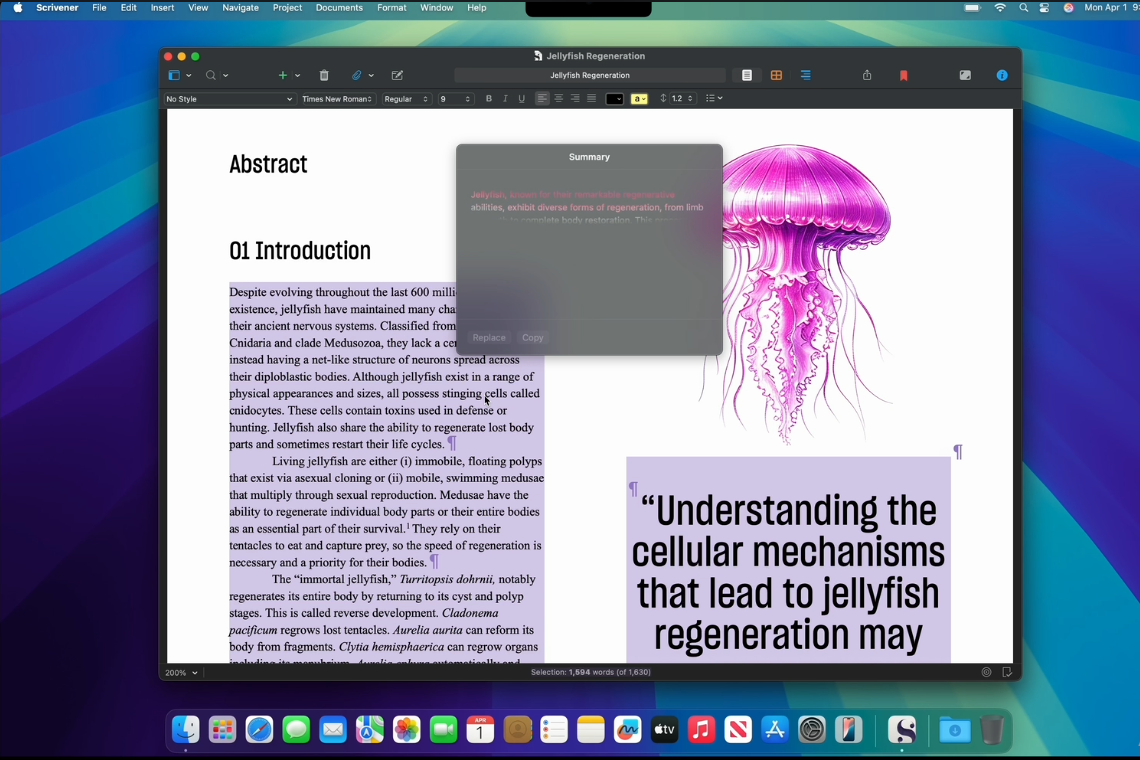Open Spotlight search in menu bar

coord(1024,7)
